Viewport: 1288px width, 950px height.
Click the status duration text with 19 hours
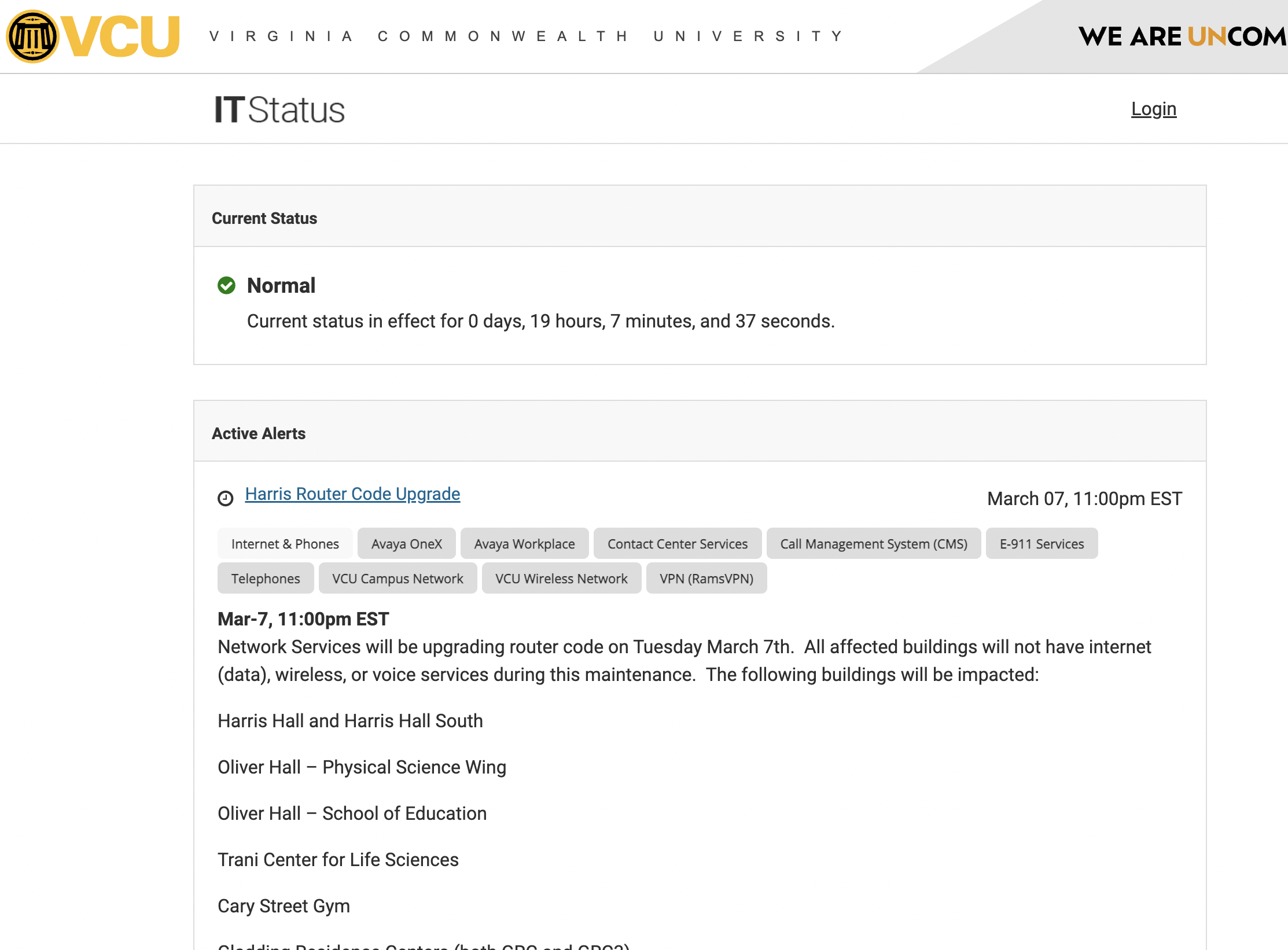pos(540,321)
